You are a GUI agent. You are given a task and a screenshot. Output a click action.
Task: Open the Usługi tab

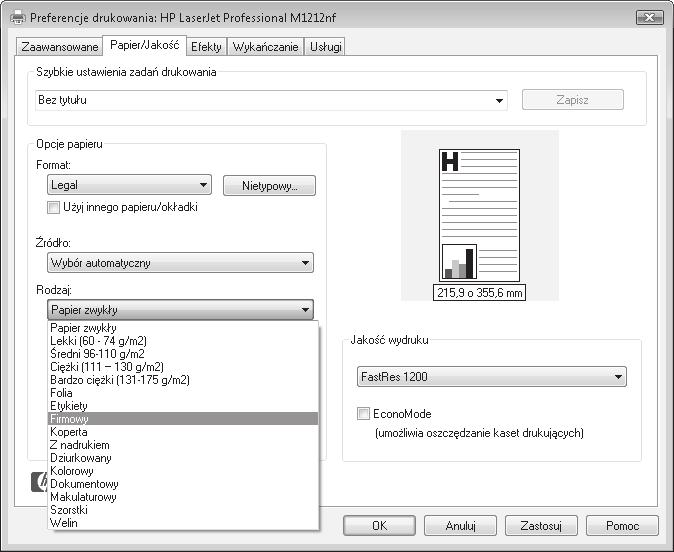[x=325, y=47]
